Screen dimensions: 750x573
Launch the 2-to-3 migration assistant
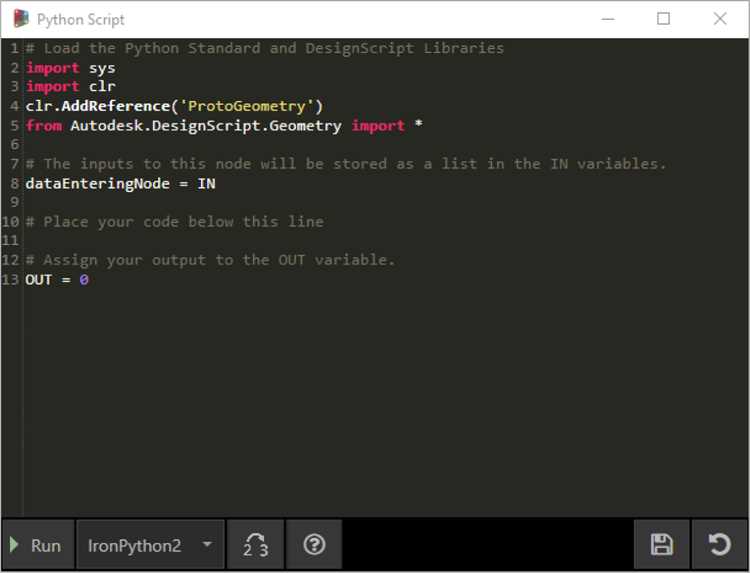pos(255,545)
